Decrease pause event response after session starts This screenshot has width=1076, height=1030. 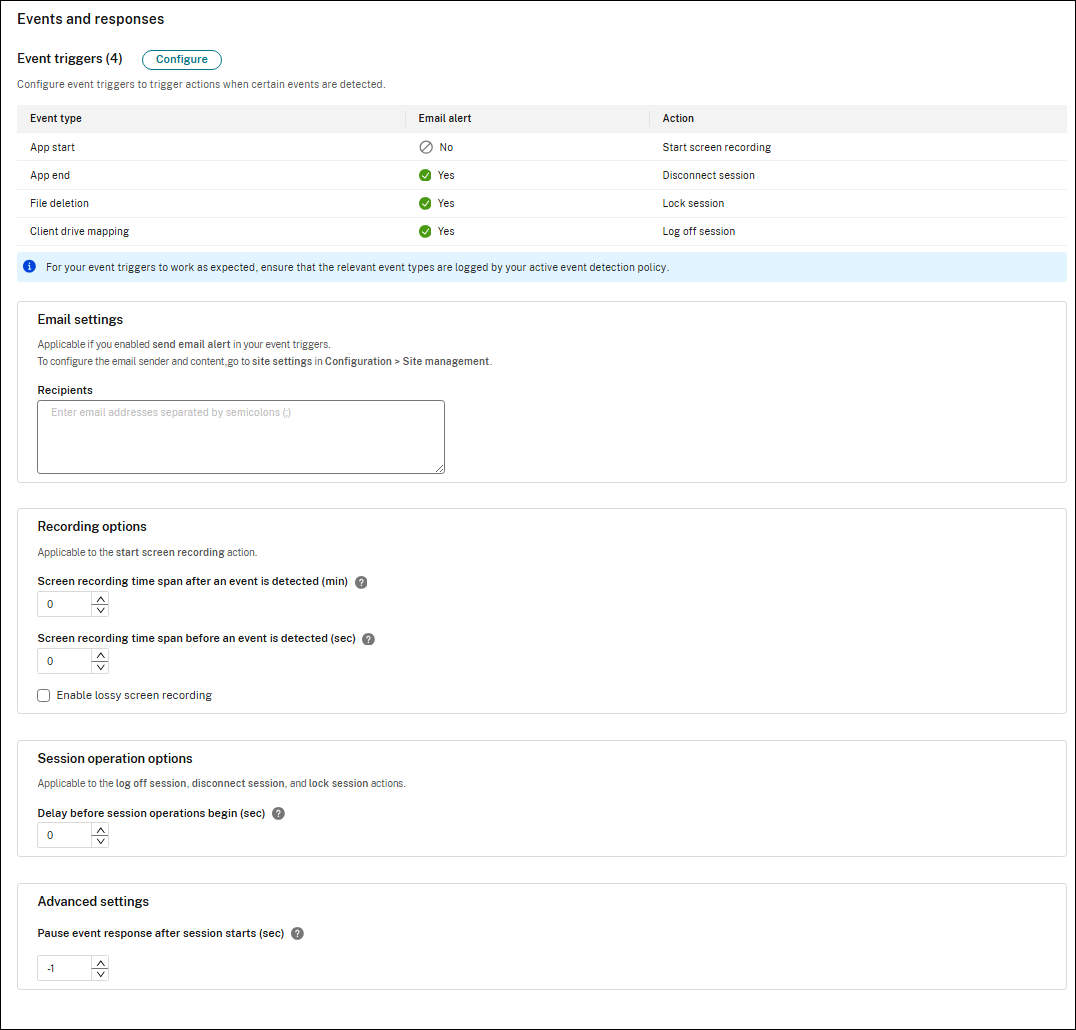coord(100,975)
